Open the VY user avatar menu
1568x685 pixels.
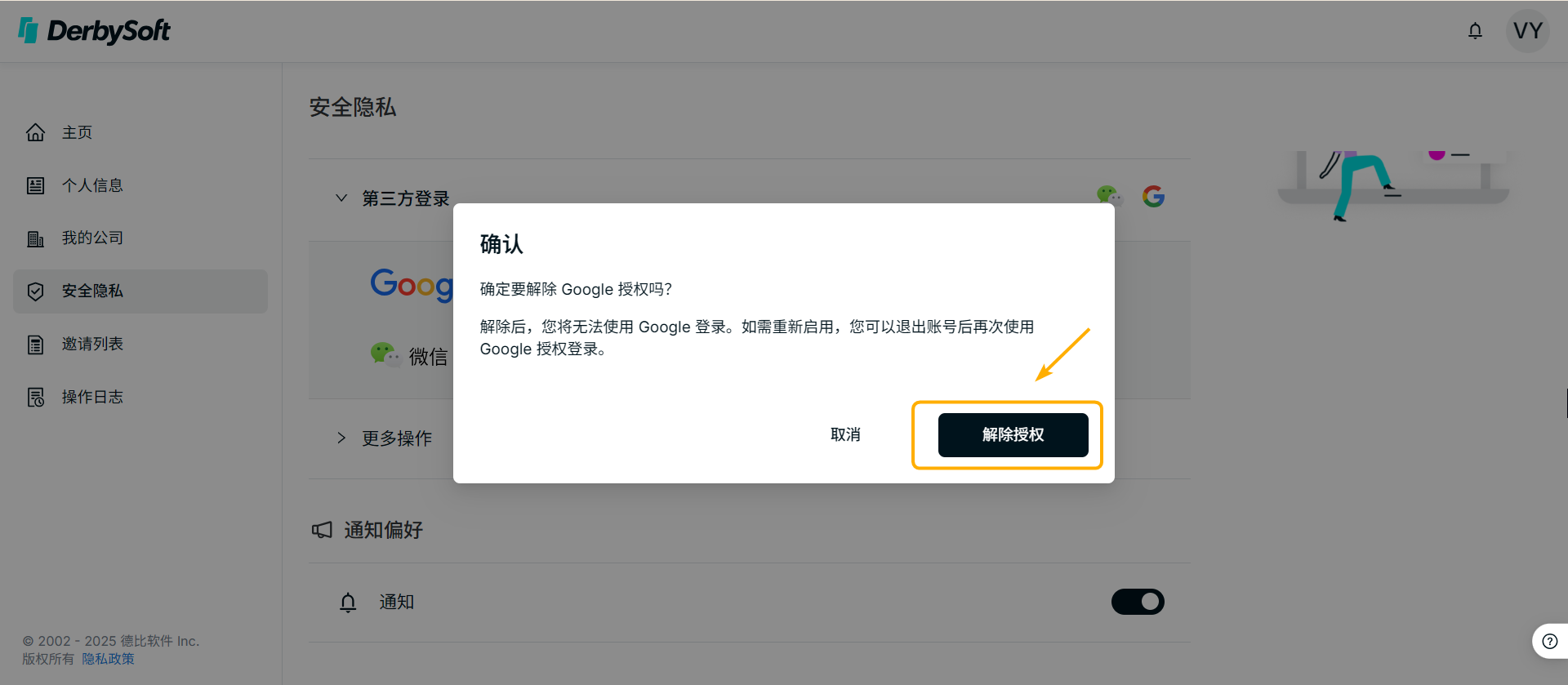click(x=1527, y=31)
